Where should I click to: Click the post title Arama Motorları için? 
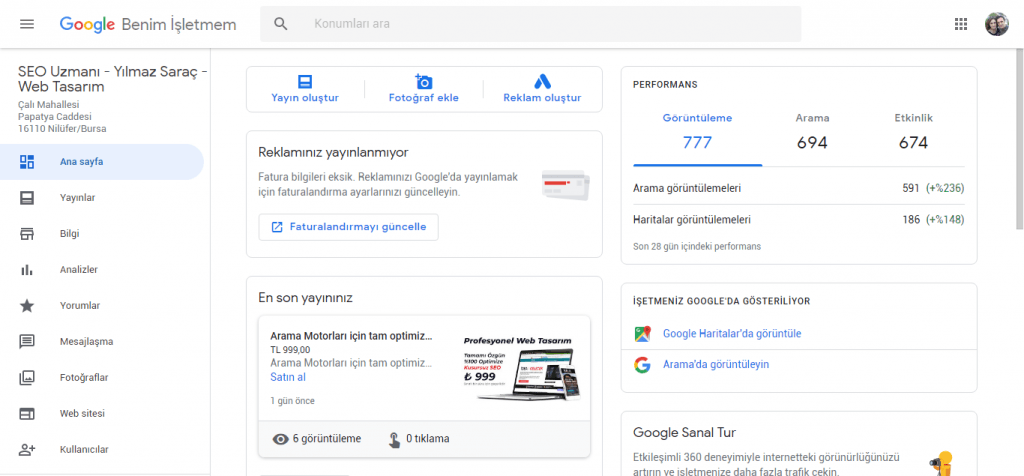tap(351, 336)
